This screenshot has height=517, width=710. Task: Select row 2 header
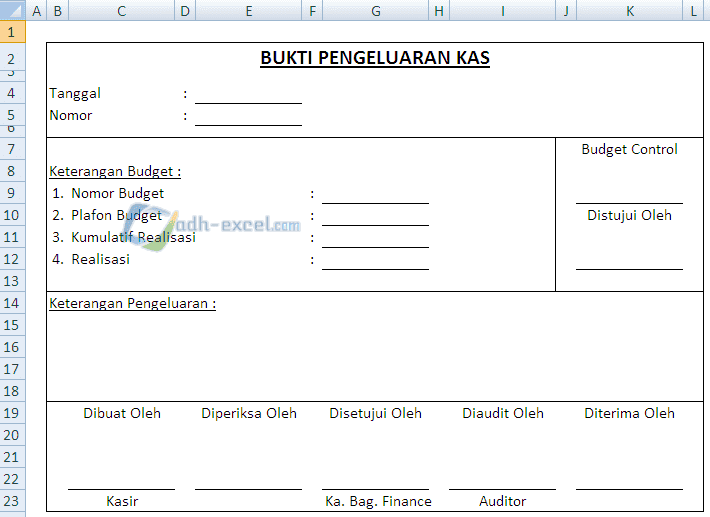(13, 58)
